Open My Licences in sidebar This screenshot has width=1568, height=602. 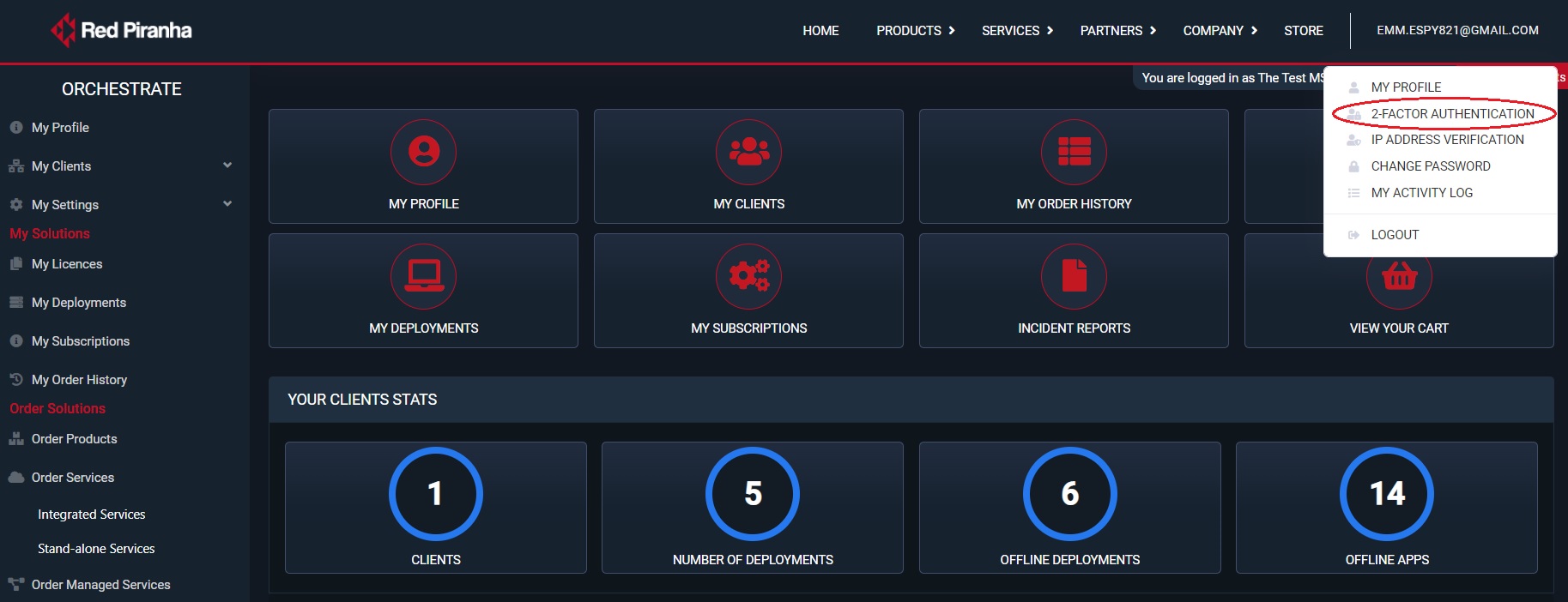(x=67, y=264)
